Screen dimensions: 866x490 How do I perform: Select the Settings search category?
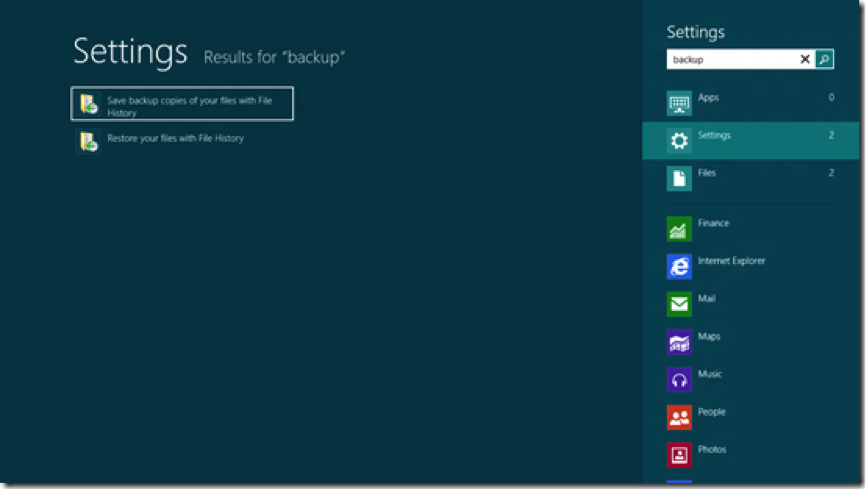pos(751,141)
